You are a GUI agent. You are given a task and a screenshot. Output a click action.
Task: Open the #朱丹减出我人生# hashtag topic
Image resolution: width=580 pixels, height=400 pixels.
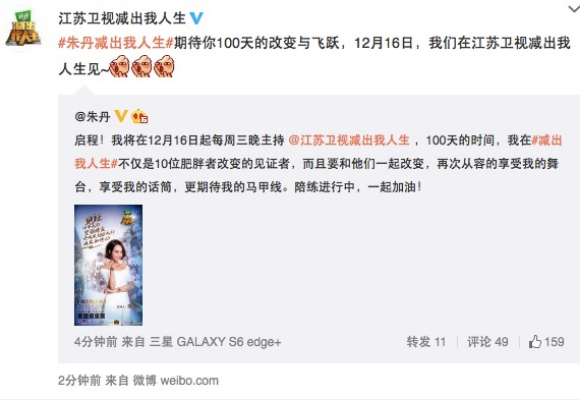tap(116, 43)
